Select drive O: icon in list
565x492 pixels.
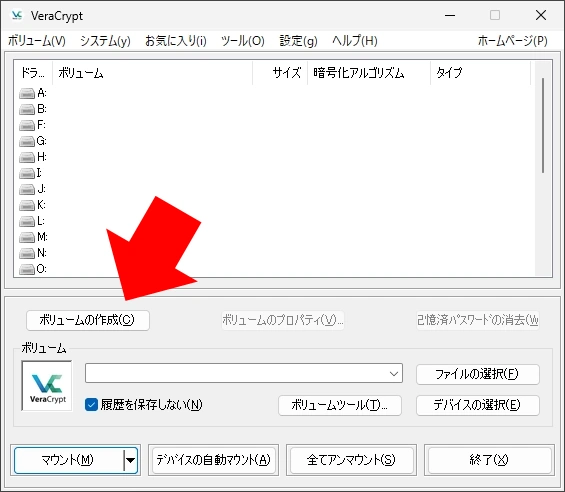coord(27,269)
